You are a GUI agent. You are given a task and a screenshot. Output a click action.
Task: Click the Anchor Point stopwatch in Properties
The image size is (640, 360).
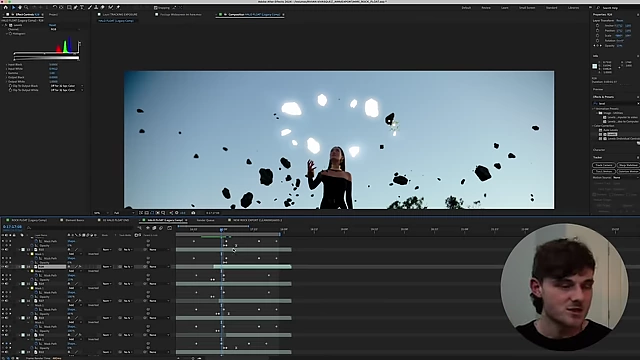[x=598, y=25]
